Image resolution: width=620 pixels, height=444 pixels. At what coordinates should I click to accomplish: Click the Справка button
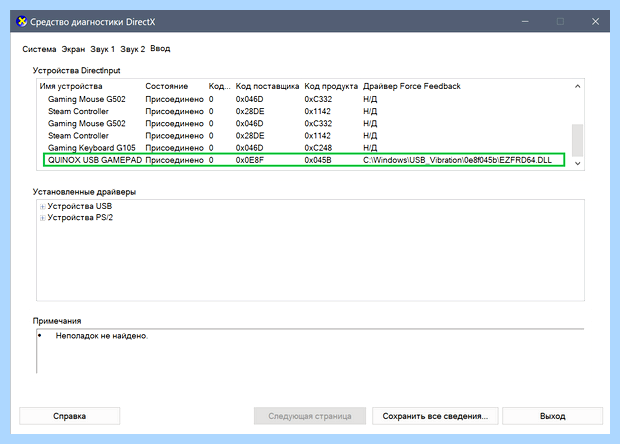(70, 416)
